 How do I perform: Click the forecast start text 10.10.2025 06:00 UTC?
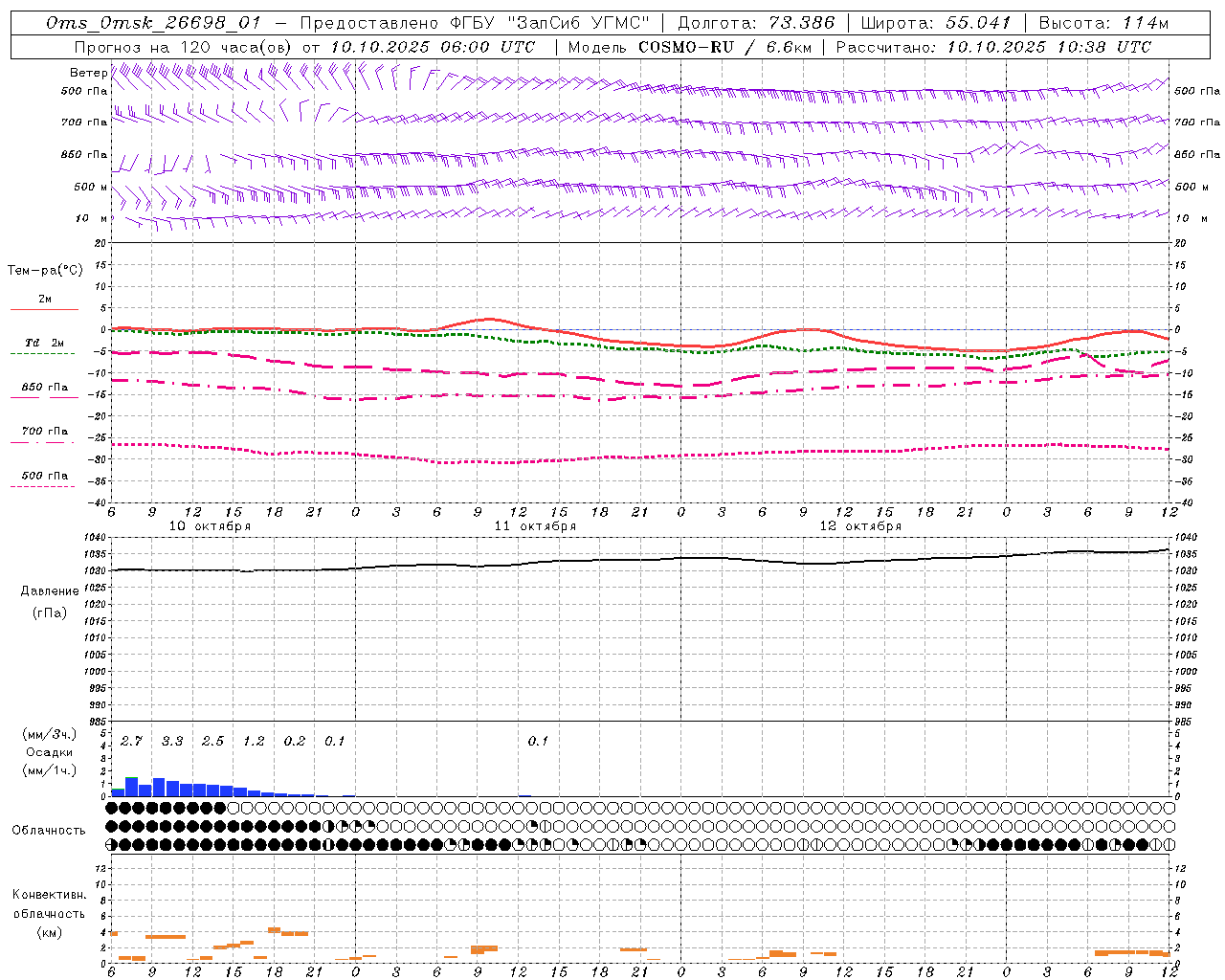tap(433, 47)
